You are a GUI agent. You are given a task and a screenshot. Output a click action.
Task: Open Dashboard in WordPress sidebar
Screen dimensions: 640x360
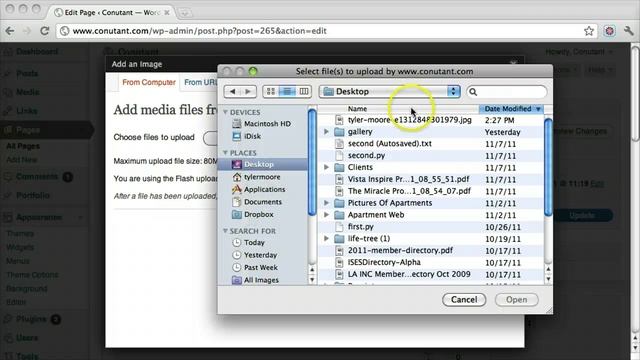[37, 52]
